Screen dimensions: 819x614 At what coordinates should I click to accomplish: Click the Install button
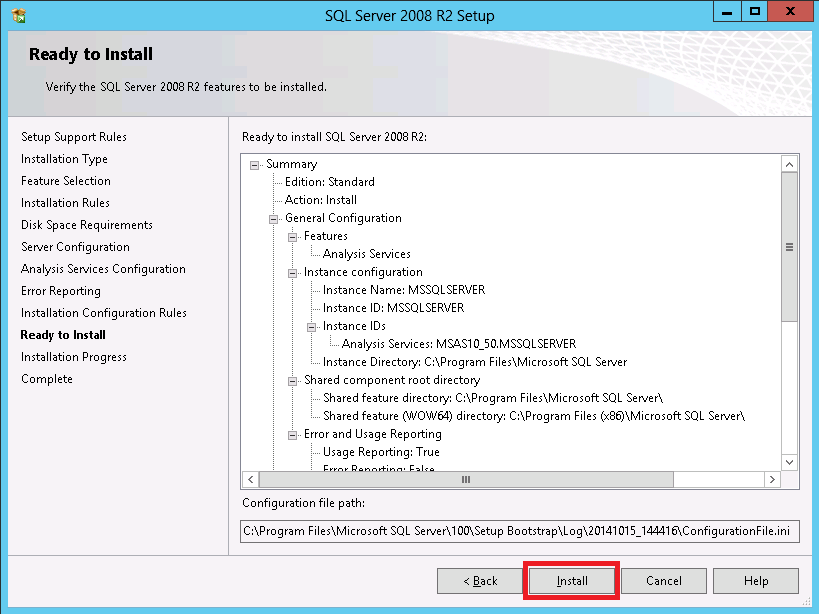572,581
